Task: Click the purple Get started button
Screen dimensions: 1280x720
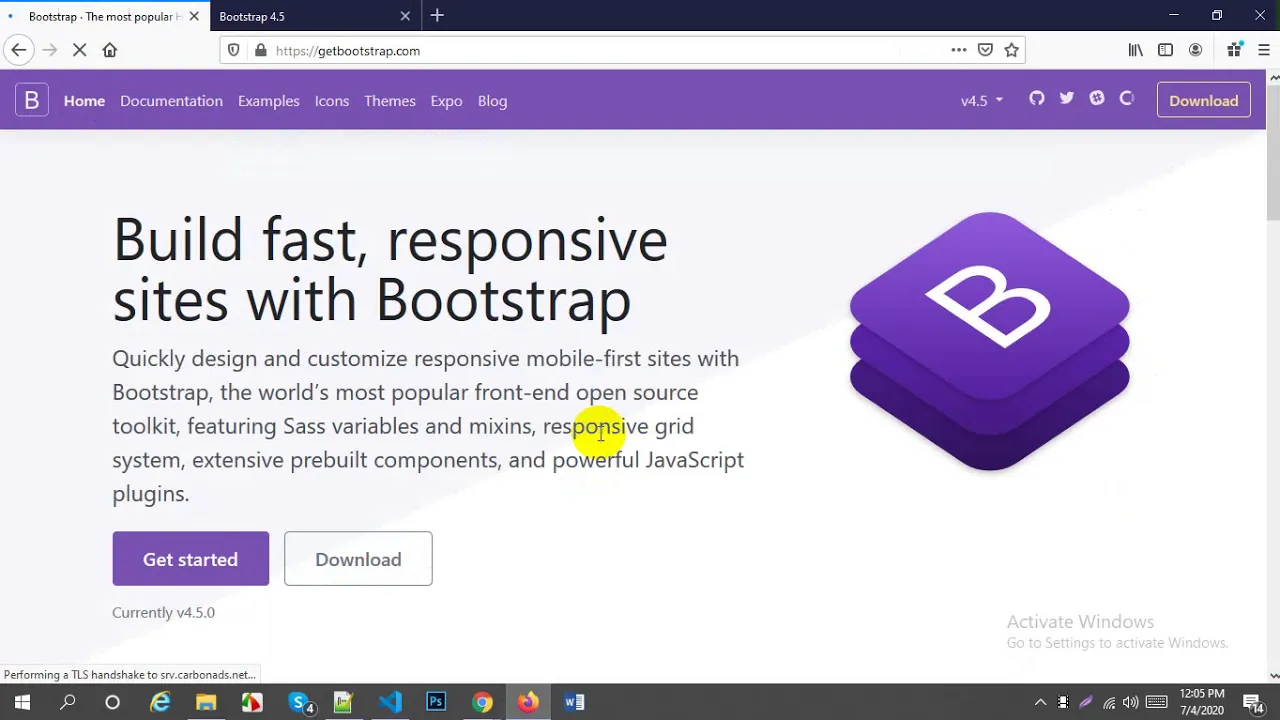Action: point(190,559)
